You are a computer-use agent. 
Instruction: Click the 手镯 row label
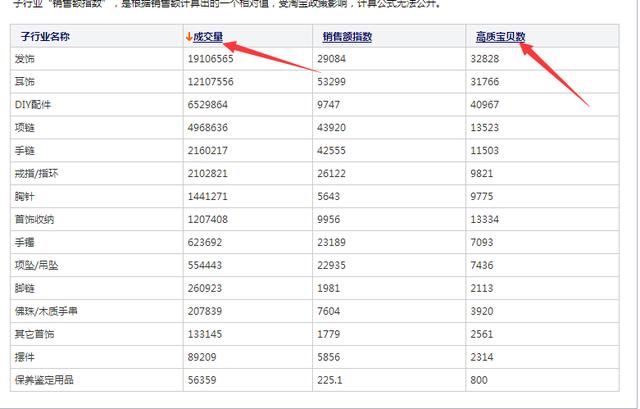[x=25, y=241]
